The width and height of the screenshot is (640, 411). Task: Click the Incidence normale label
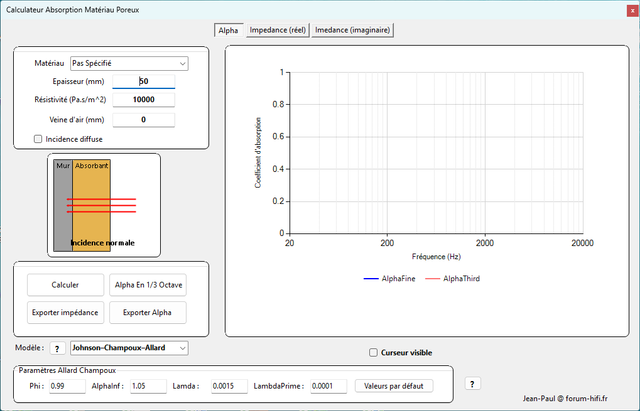[102, 243]
